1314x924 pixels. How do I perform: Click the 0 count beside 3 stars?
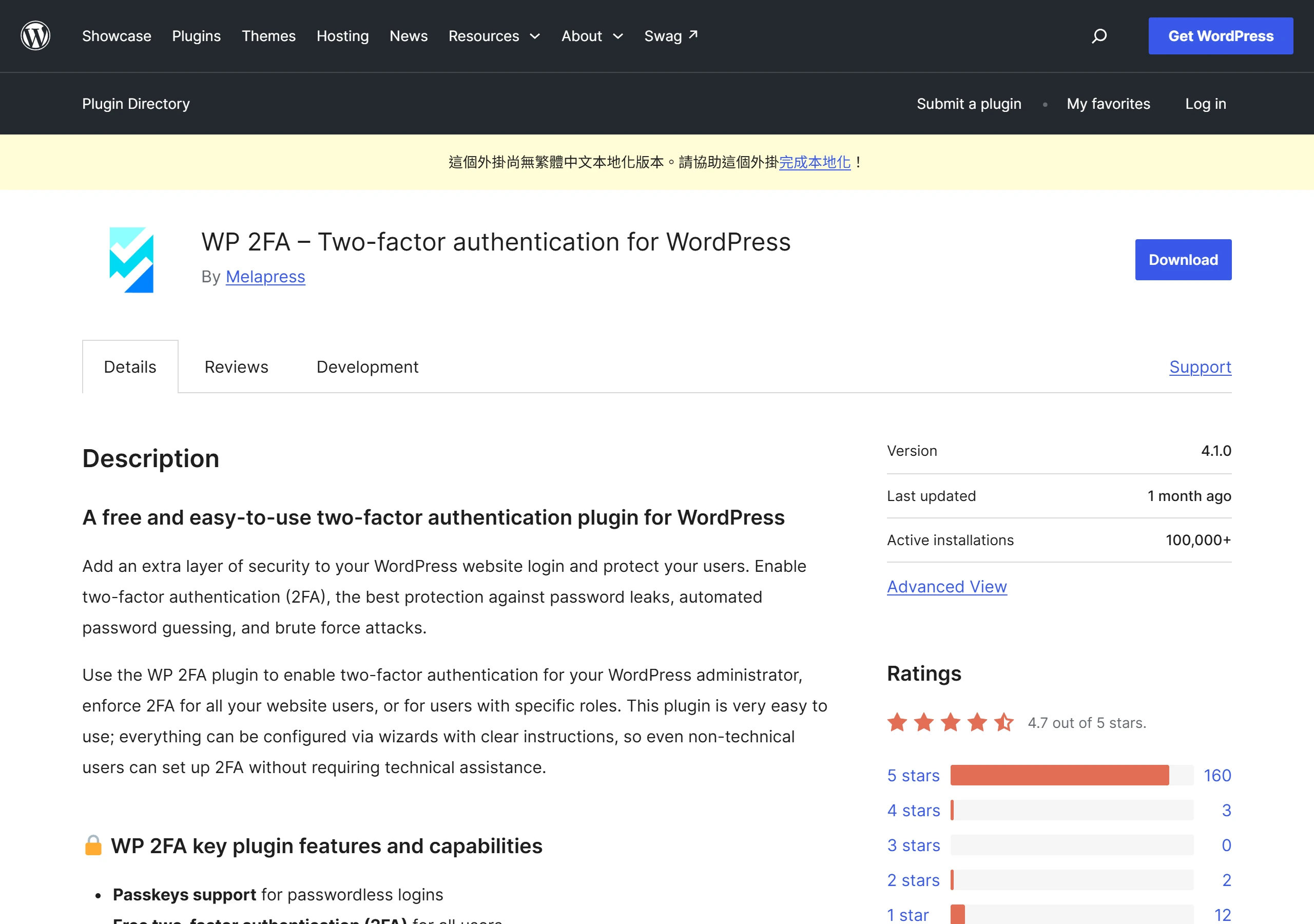1226,845
